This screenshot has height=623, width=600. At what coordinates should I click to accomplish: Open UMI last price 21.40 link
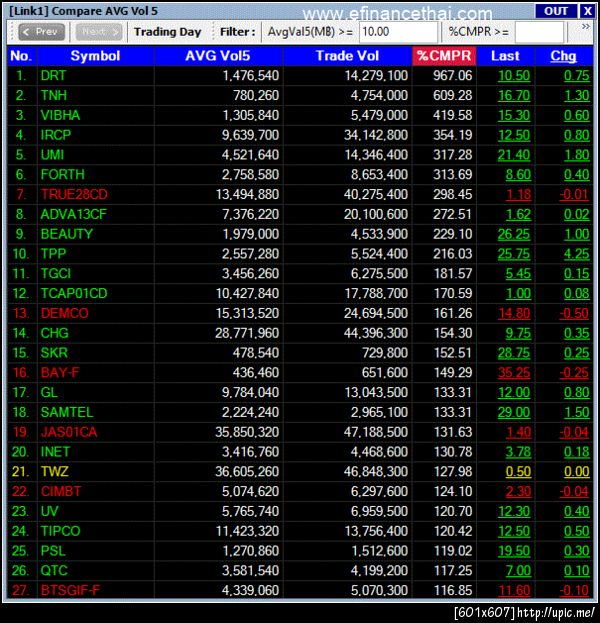[x=514, y=155]
